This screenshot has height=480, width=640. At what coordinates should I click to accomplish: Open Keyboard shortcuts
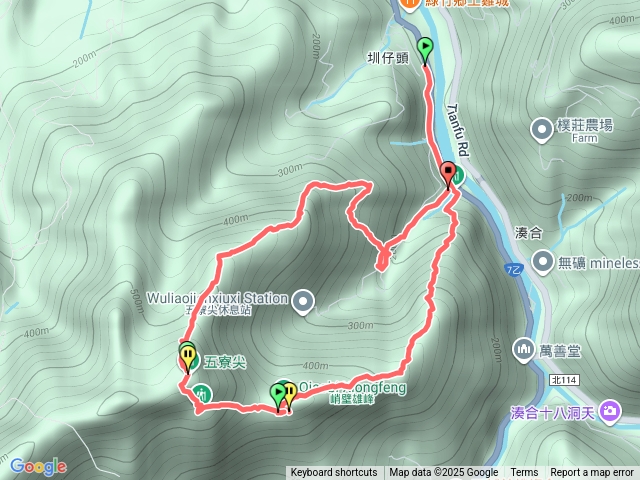334,473
